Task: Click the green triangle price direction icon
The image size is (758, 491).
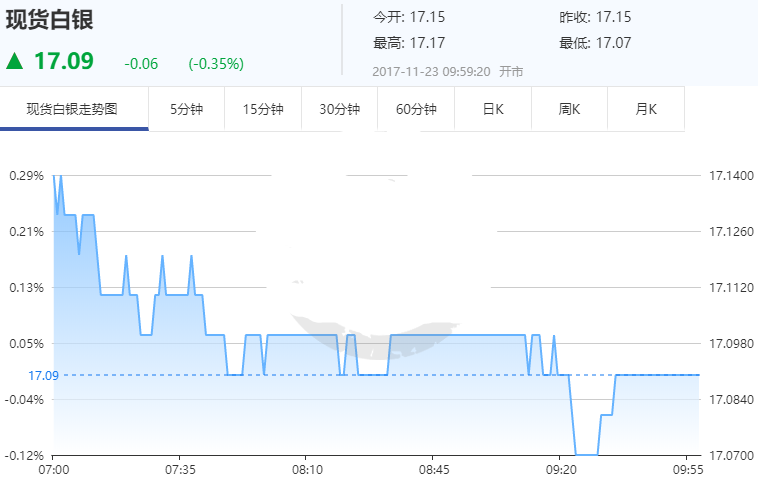Action: pos(14,61)
